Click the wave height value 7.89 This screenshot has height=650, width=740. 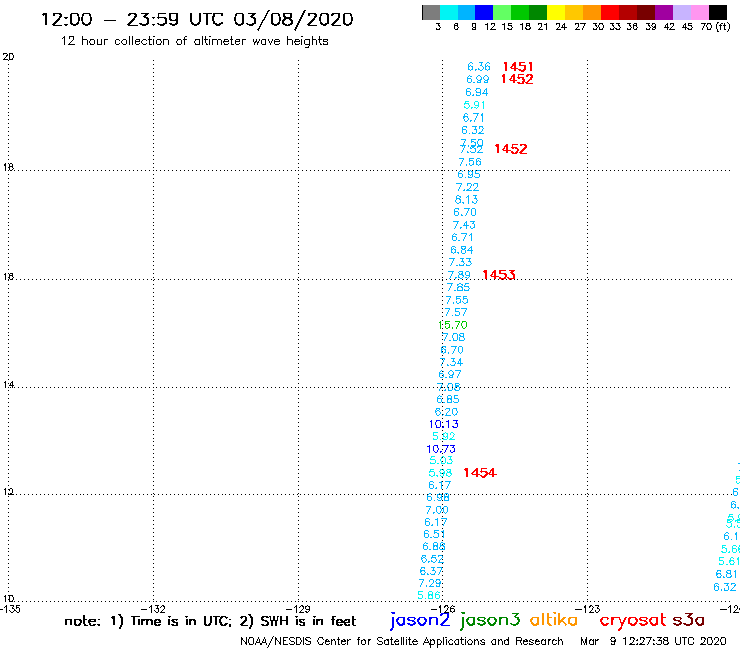pyautogui.click(x=459, y=275)
